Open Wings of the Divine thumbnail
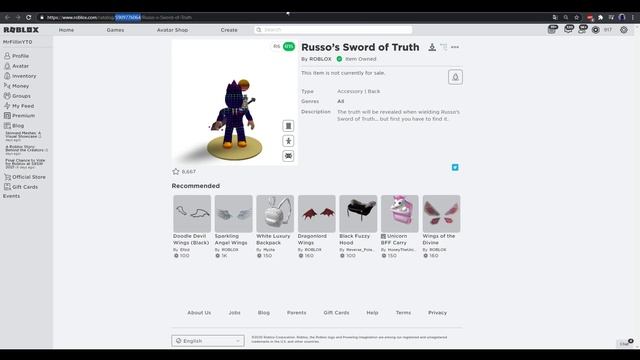The image size is (640, 360). tap(442, 213)
